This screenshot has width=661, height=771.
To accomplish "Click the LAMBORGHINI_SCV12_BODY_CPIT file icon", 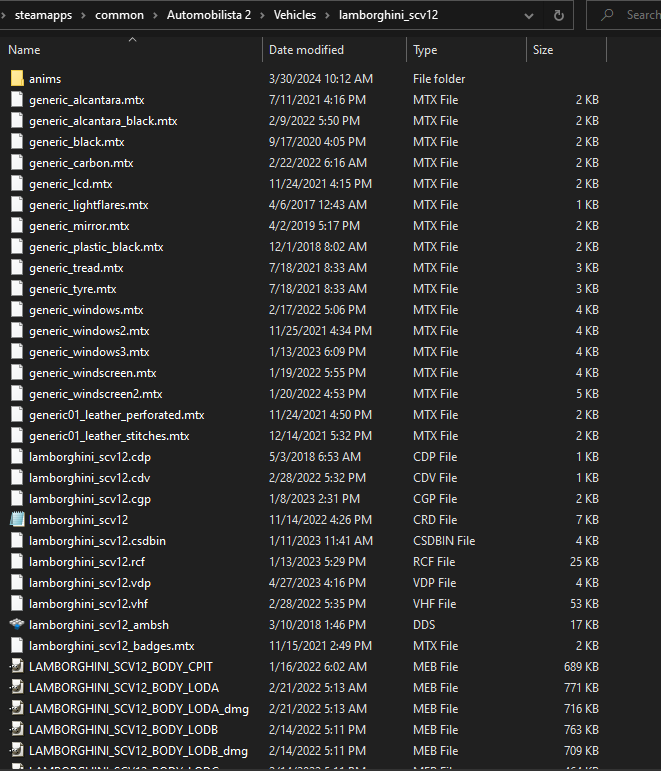I will coord(17,667).
